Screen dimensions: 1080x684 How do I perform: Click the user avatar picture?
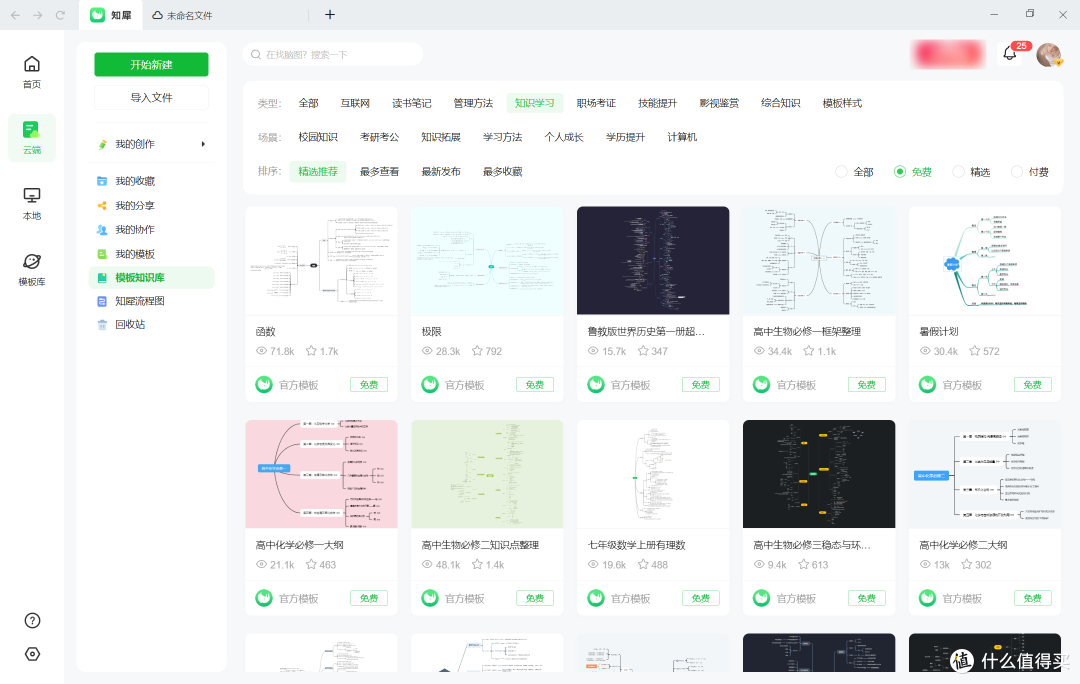click(x=1049, y=54)
